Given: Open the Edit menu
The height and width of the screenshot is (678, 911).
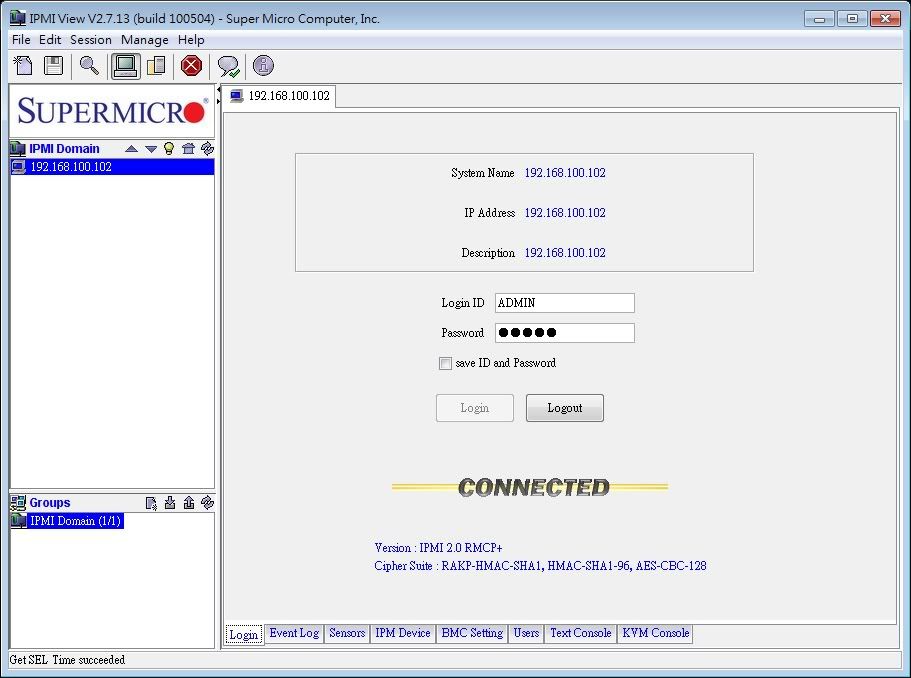Looking at the screenshot, I should pyautogui.click(x=50, y=40).
